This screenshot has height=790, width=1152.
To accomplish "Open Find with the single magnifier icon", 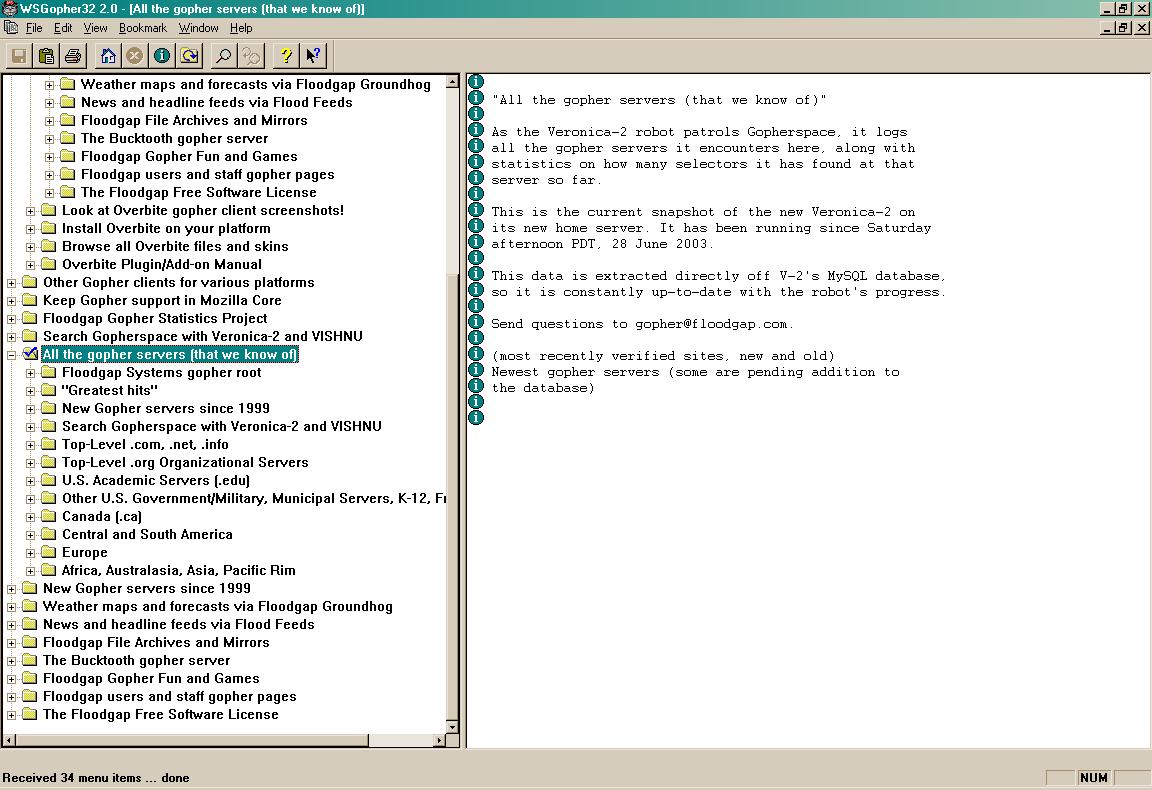I will coord(224,56).
